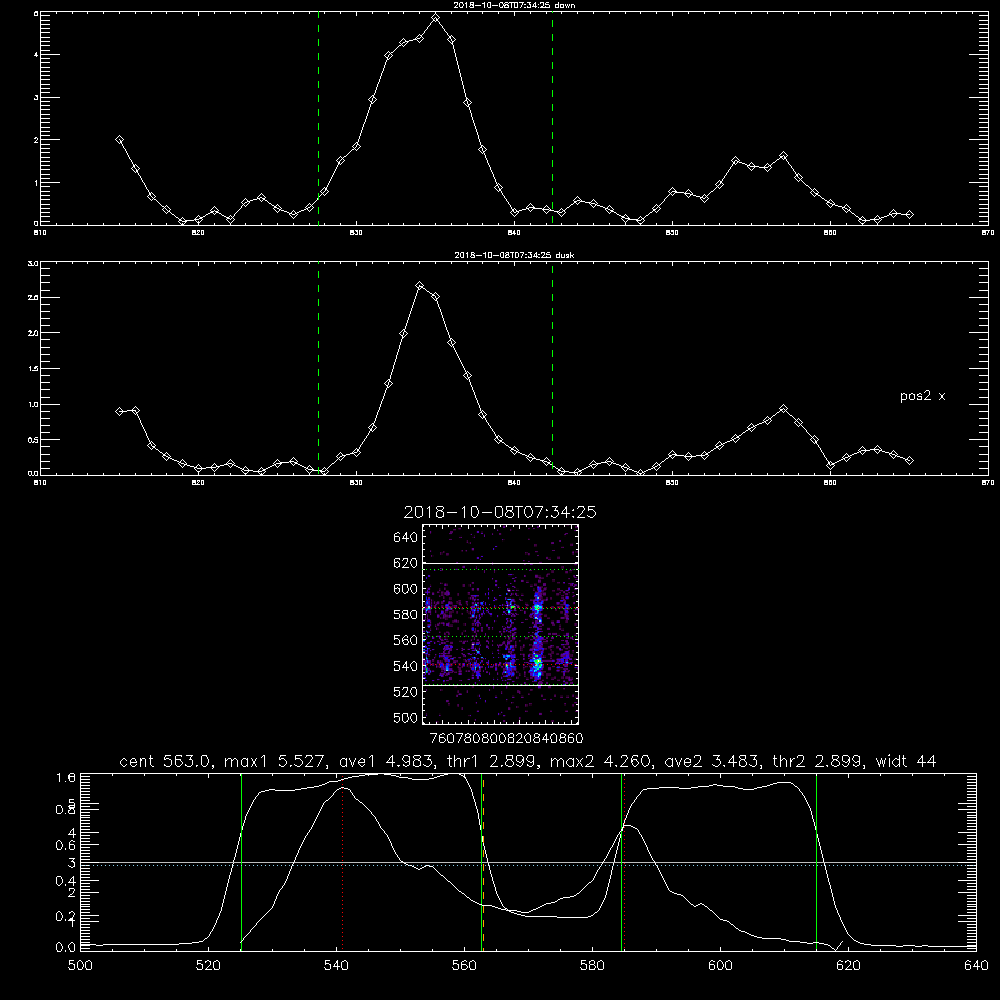1000x1000 pixels.
Task: Click heatmap y-axis label 500
Action: point(406,718)
